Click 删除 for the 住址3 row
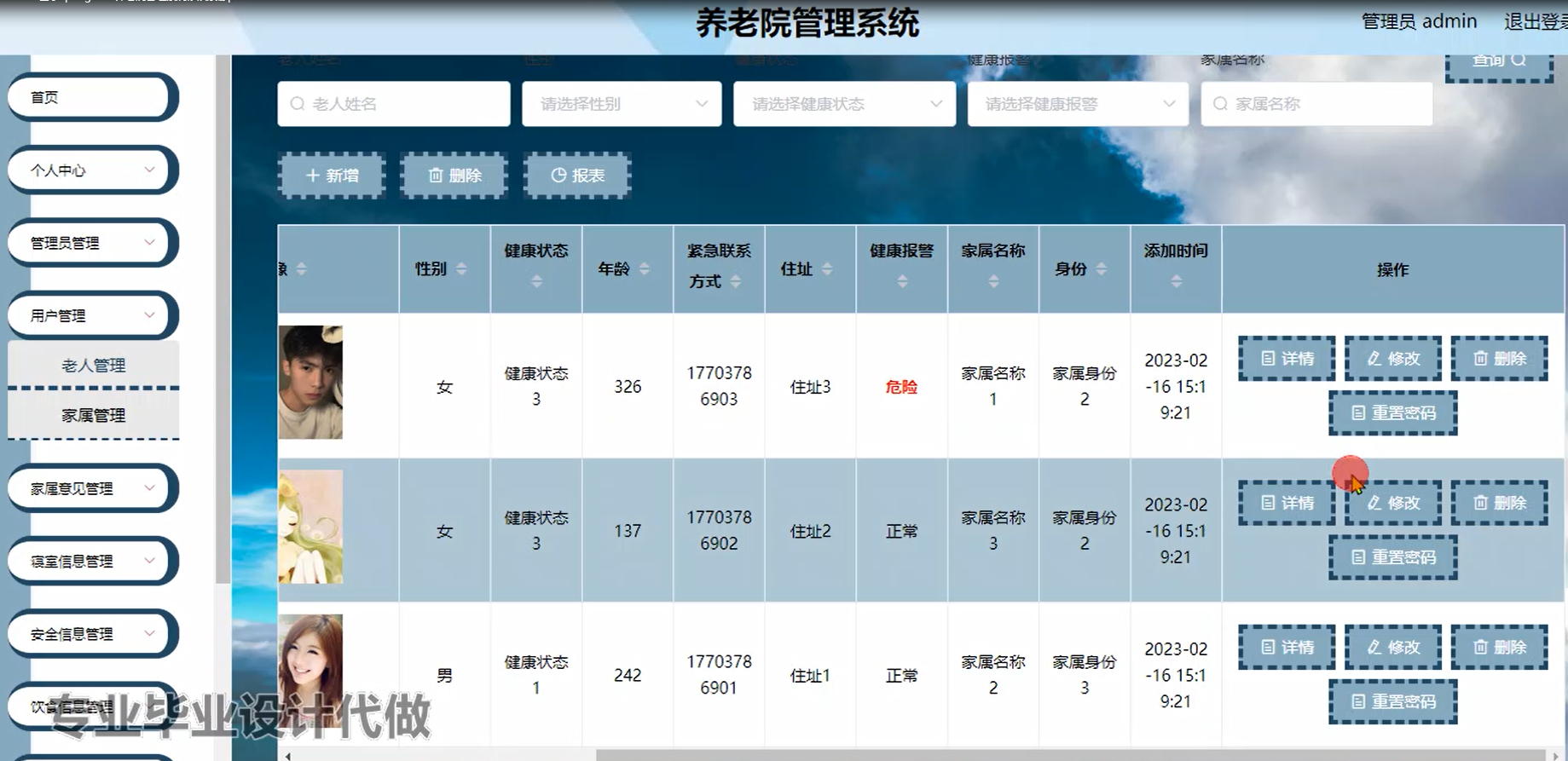1568x761 pixels. pyautogui.click(x=1499, y=359)
